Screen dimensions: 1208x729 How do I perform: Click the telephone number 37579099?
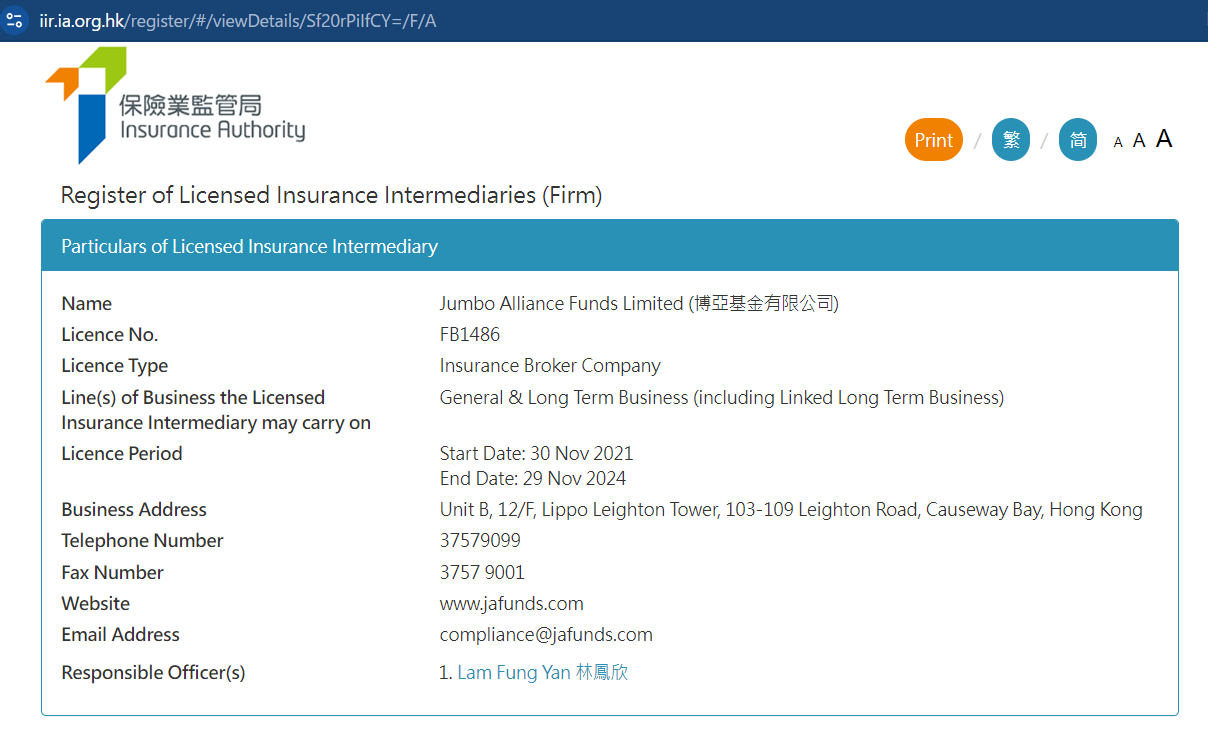pyautogui.click(x=480, y=541)
